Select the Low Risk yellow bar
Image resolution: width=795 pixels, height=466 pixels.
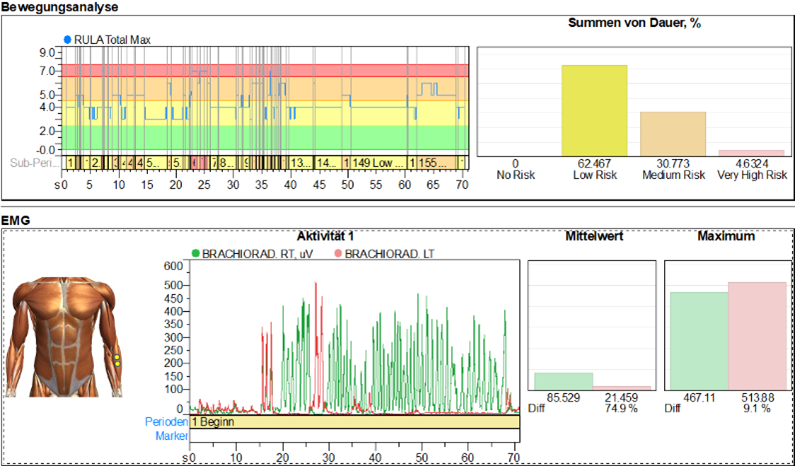594,111
